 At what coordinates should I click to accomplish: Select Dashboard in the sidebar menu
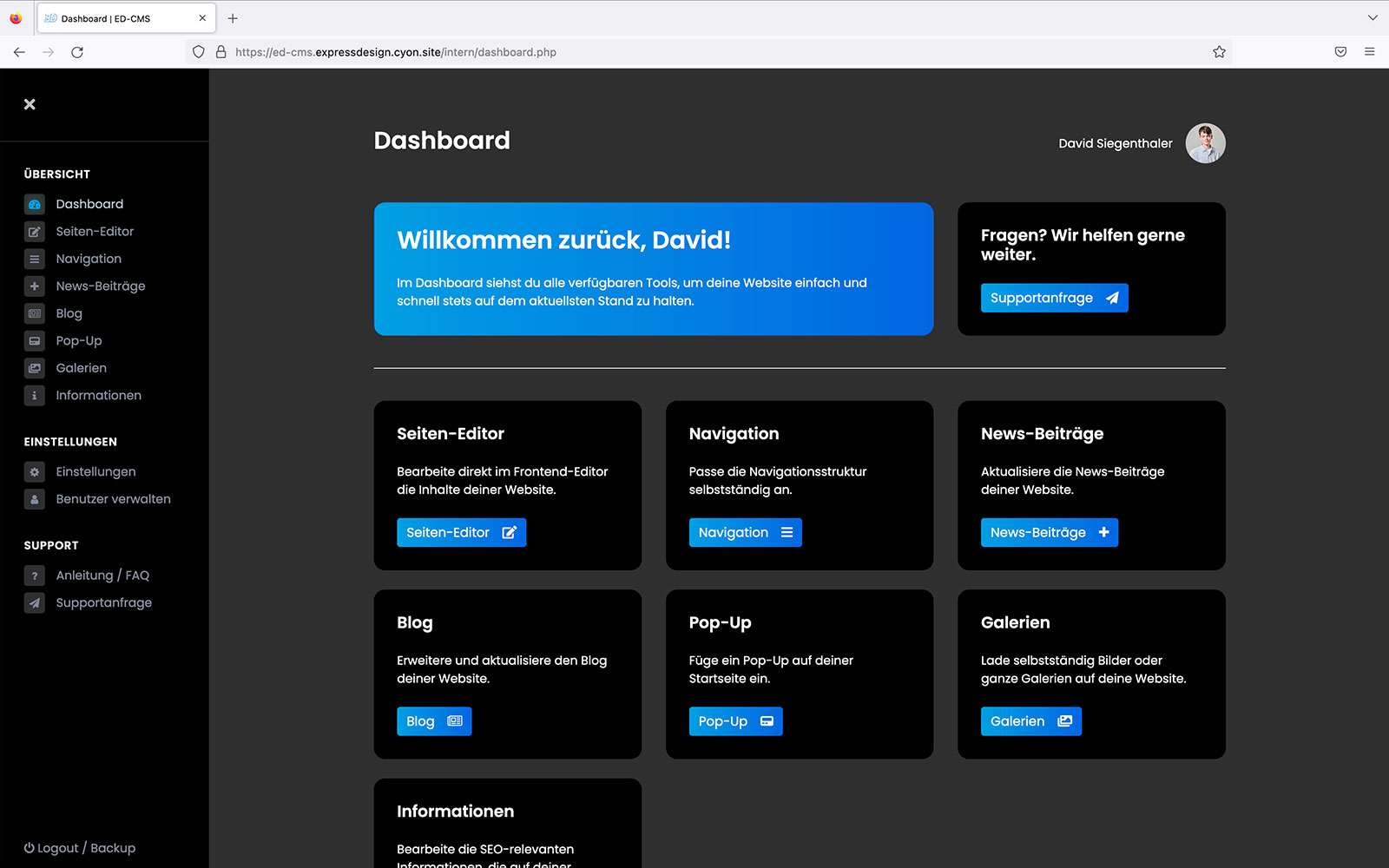click(x=89, y=204)
